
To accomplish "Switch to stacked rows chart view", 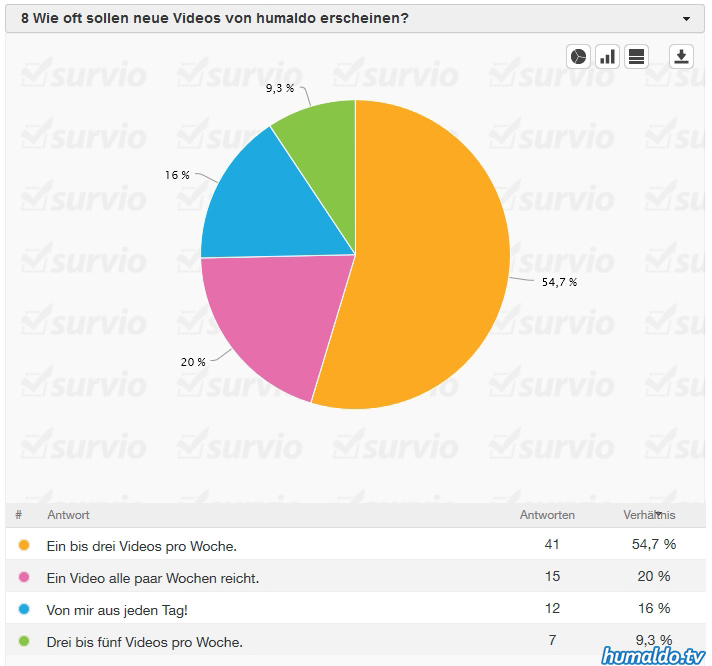I will [637, 57].
